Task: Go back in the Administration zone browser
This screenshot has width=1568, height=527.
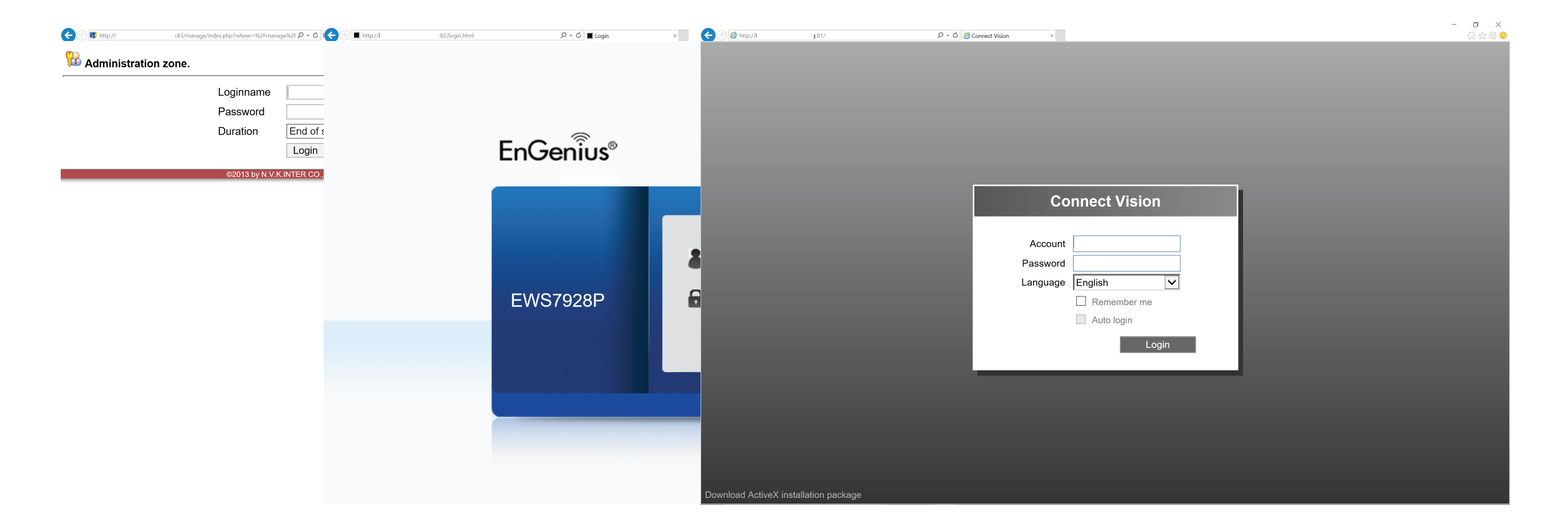Action: click(x=68, y=35)
